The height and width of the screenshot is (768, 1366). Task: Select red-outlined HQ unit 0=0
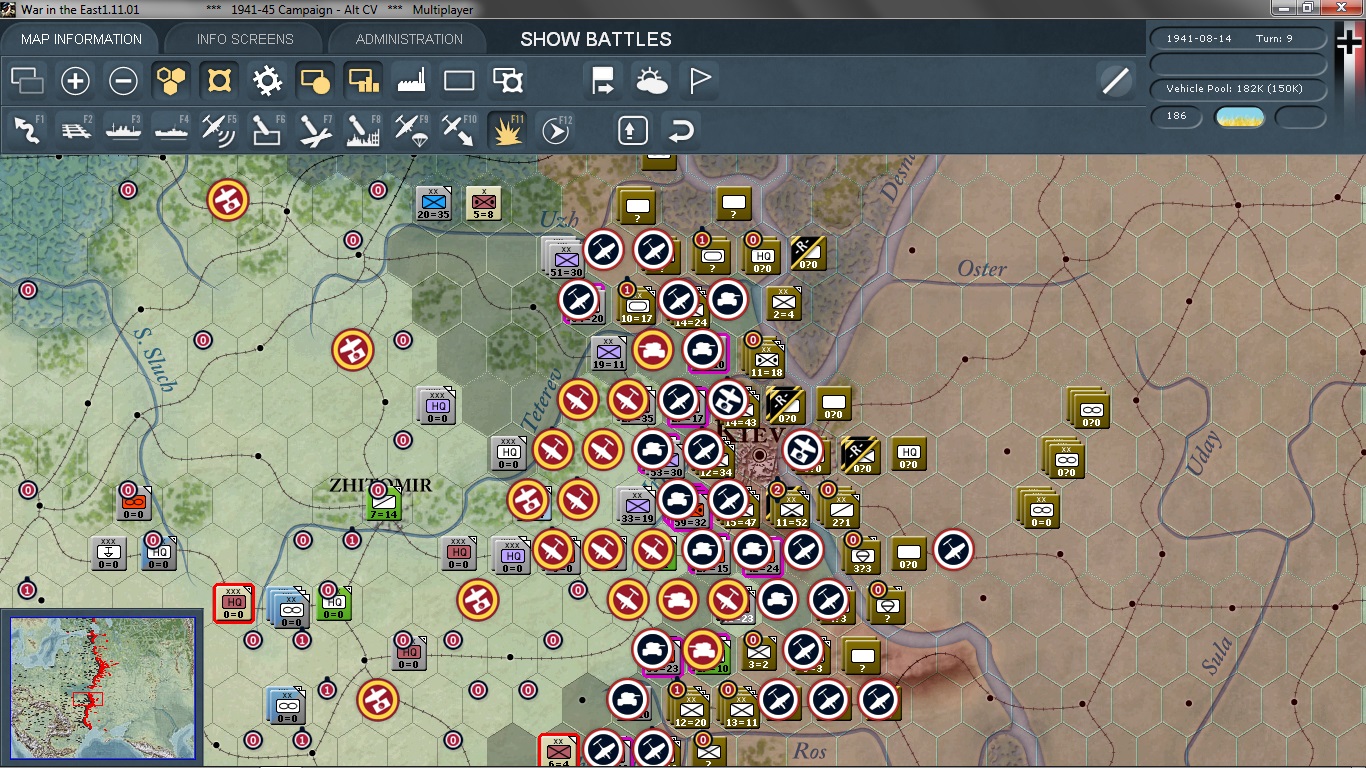pyautogui.click(x=234, y=603)
